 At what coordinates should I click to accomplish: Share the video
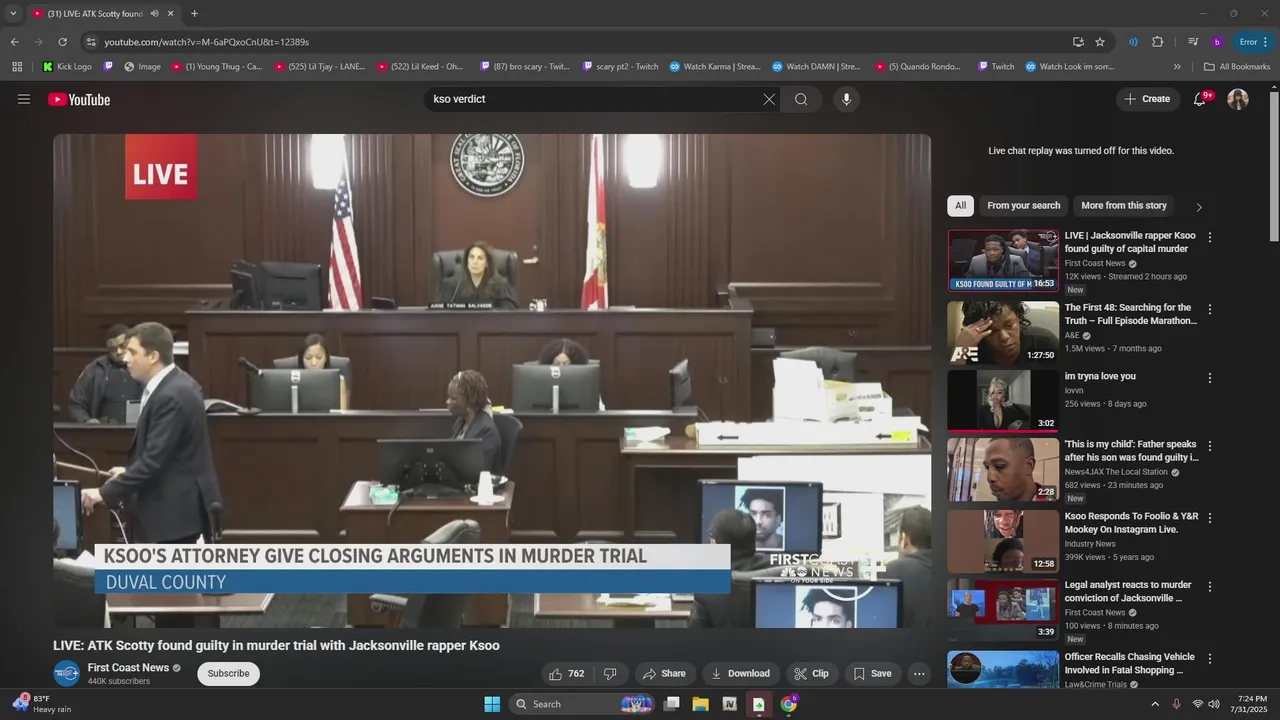coord(664,673)
